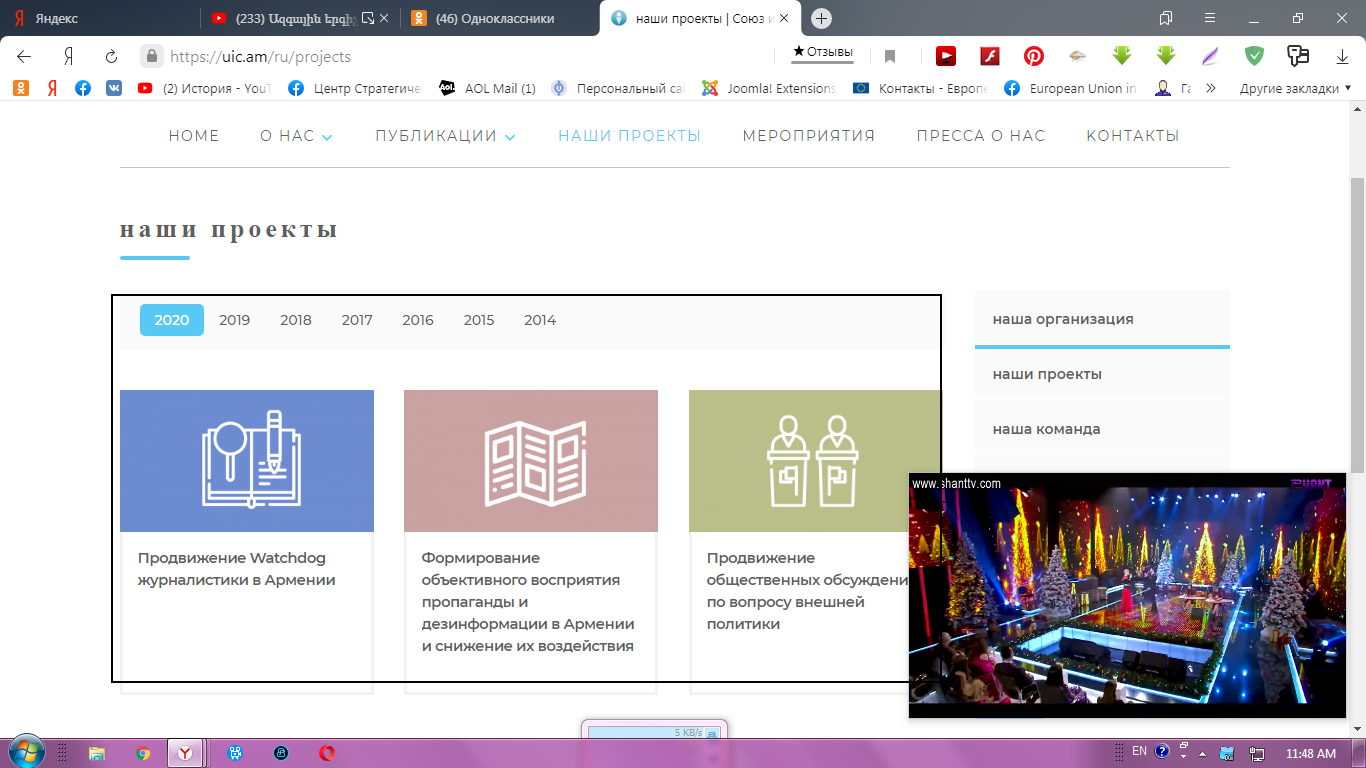Viewport: 1366px width, 768px height.
Task: Switch to the Одноклассники browser tab
Action: pyautogui.click(x=495, y=18)
